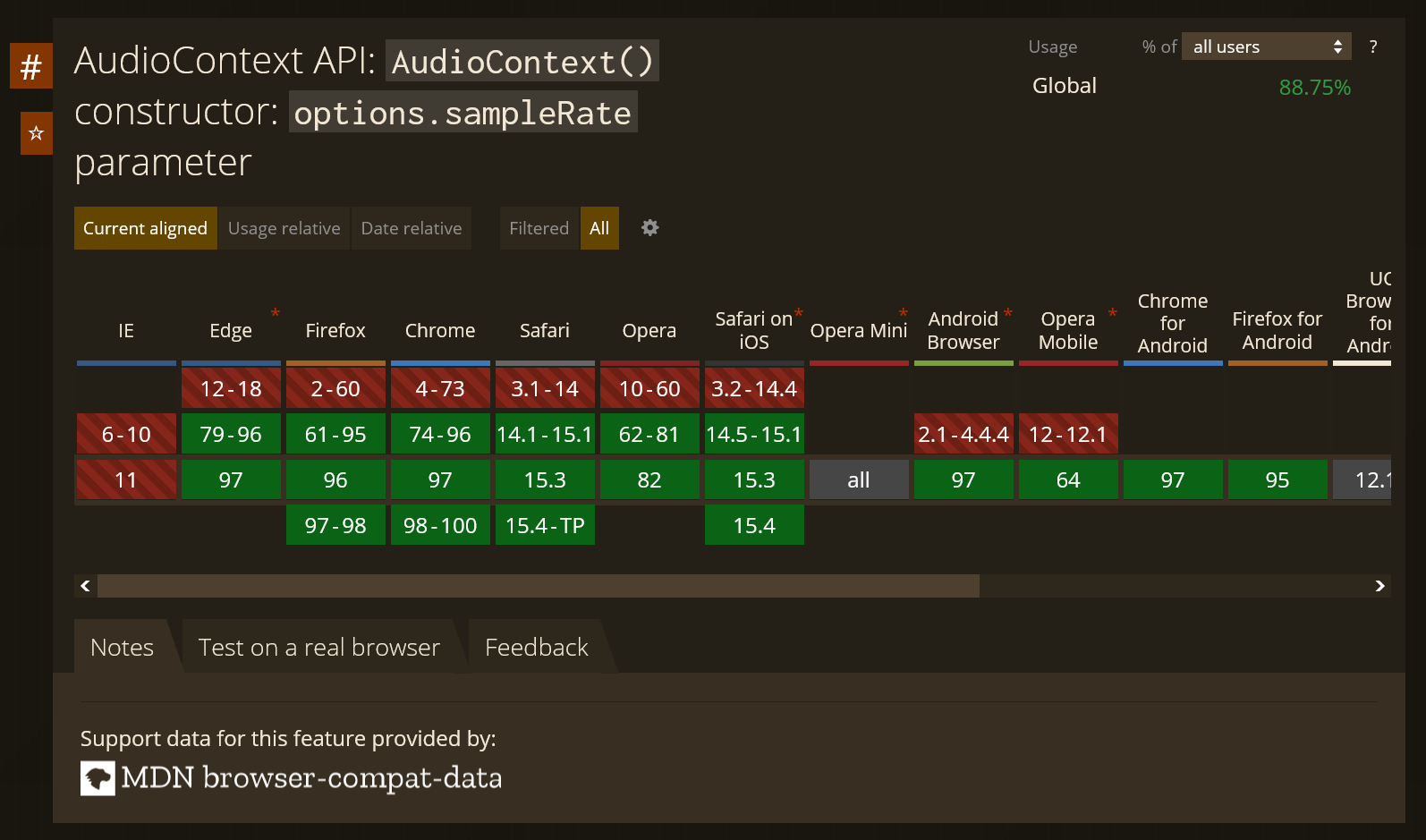Select Current aligned view mode
1426x840 pixels.
tap(145, 228)
